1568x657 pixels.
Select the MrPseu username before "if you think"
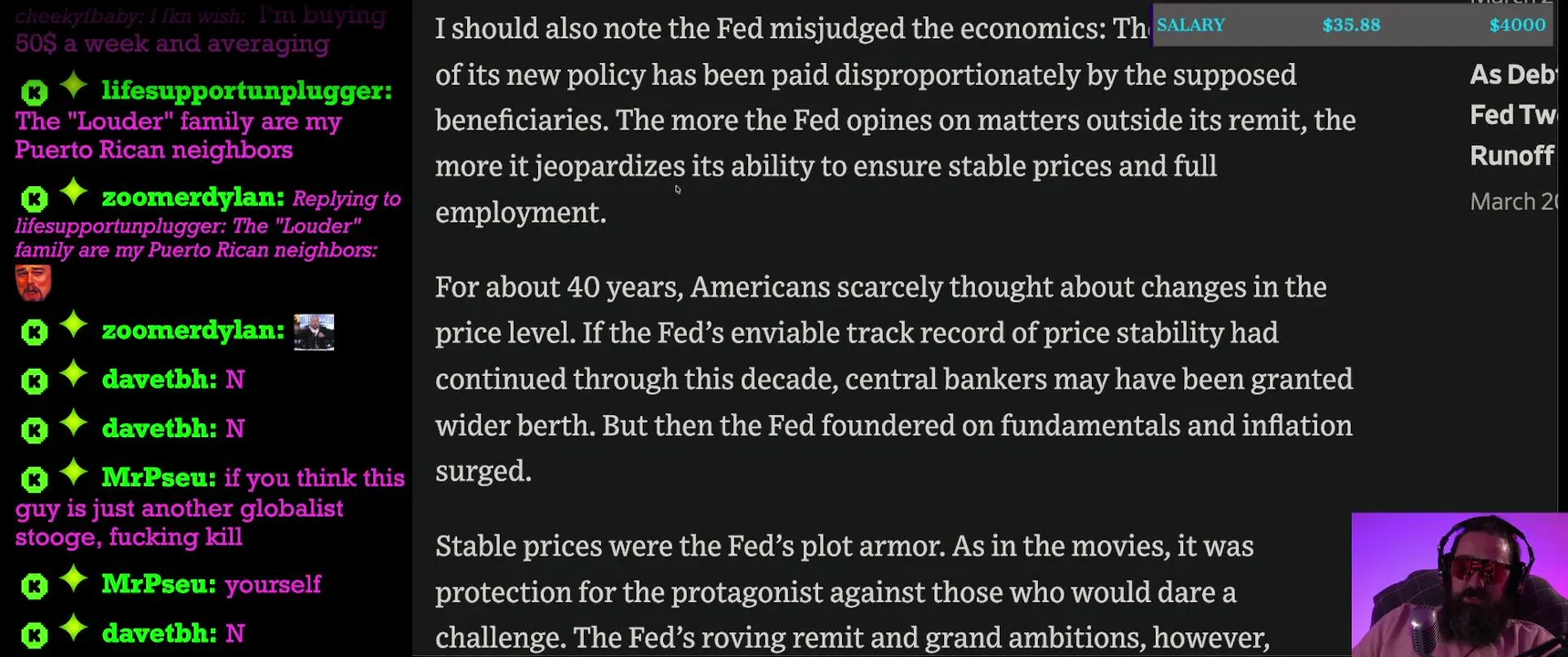click(159, 477)
